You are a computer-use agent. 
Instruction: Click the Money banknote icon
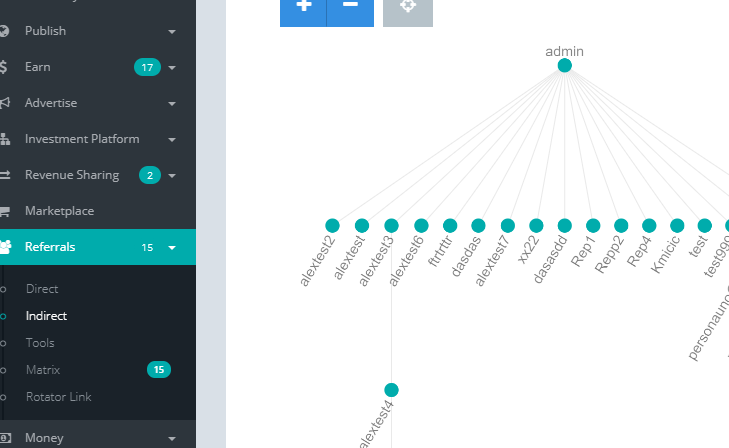pyautogui.click(x=5, y=438)
